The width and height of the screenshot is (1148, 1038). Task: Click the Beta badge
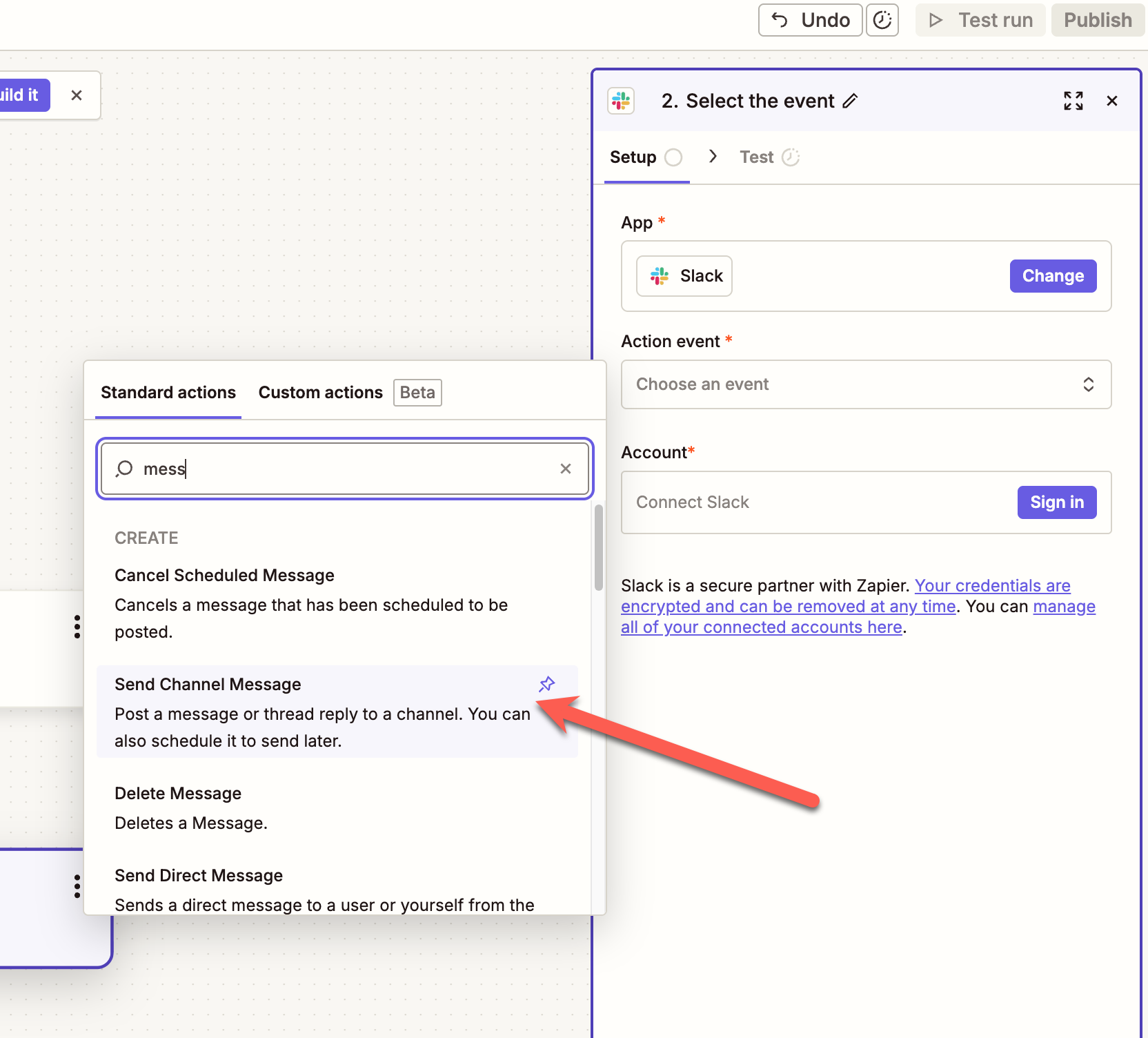click(417, 393)
